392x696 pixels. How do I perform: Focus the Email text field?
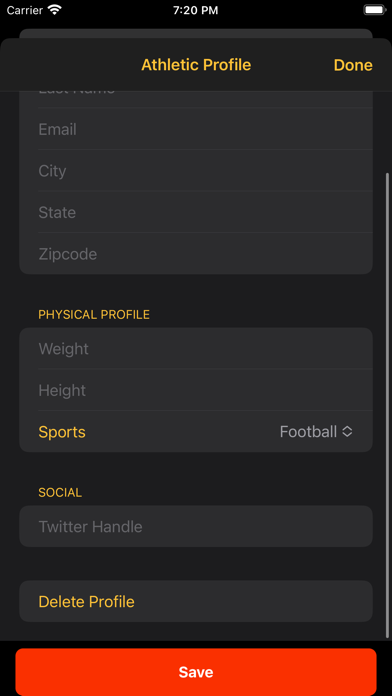205,129
